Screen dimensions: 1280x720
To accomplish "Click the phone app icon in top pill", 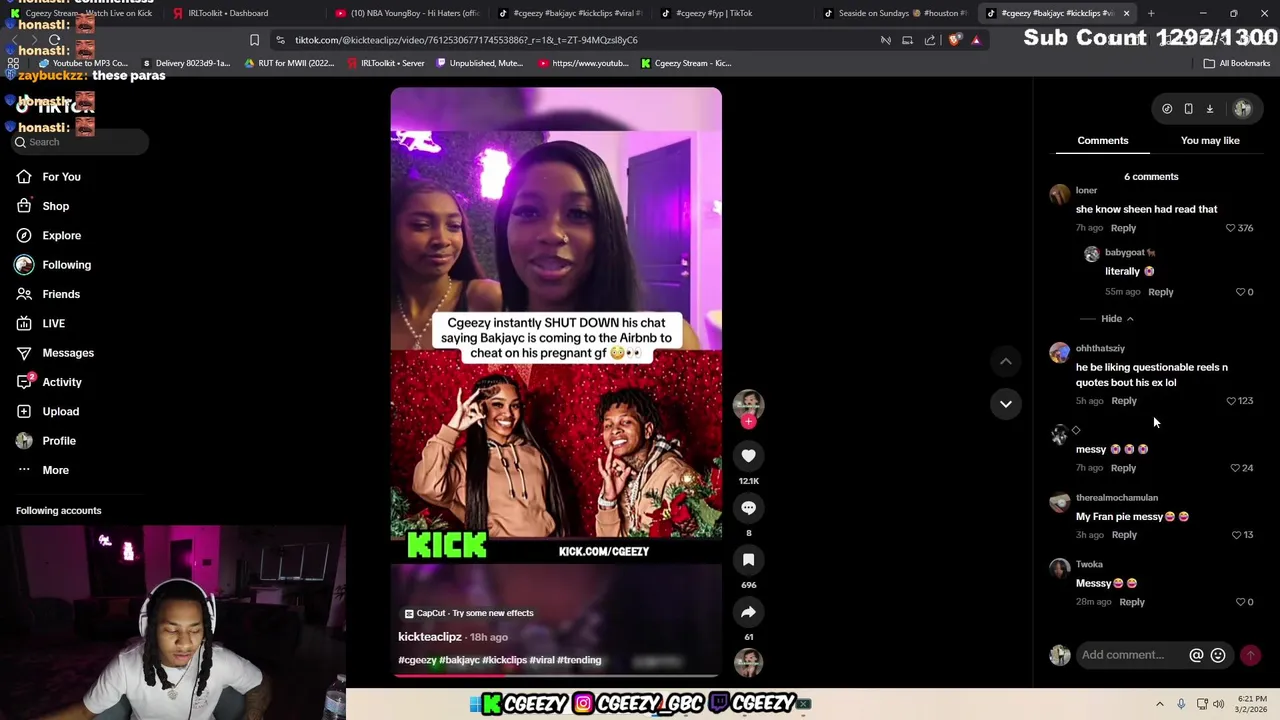I will tap(1188, 109).
